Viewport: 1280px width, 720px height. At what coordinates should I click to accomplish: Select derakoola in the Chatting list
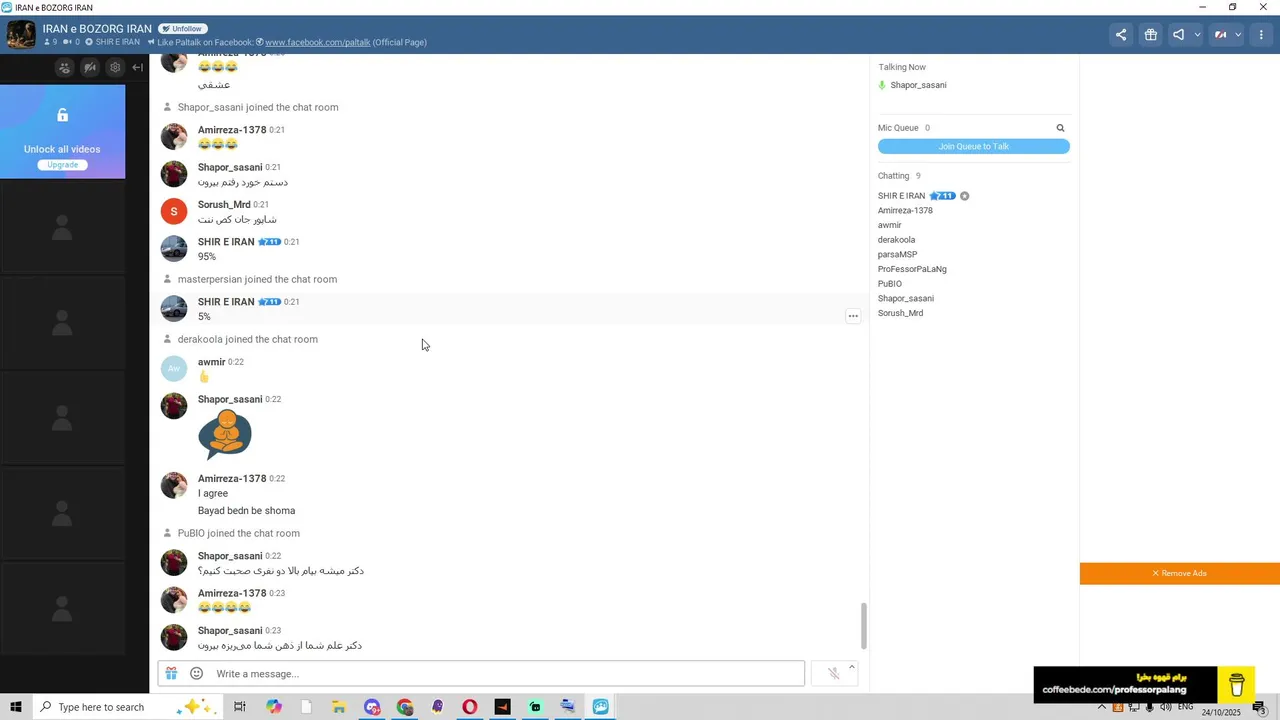tap(896, 240)
